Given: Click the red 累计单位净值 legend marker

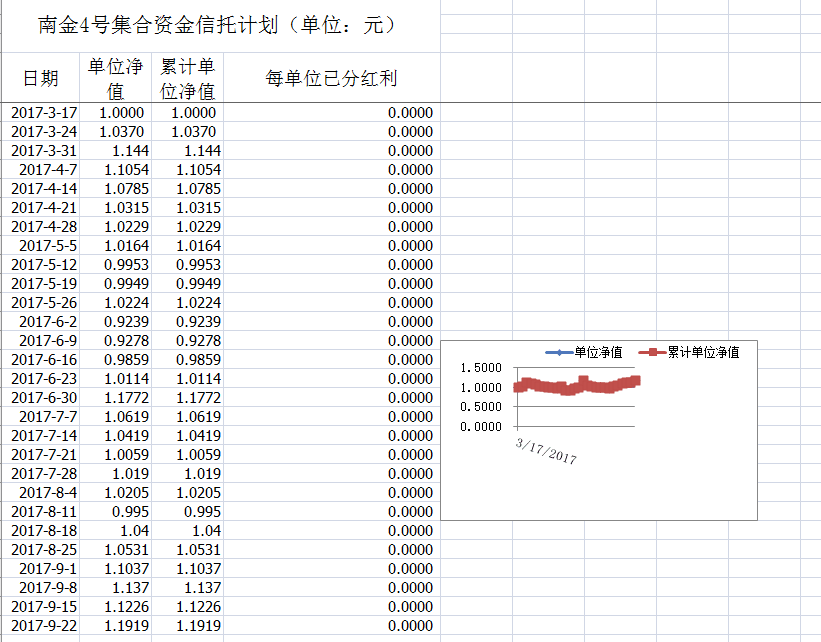Looking at the screenshot, I should coord(652,352).
